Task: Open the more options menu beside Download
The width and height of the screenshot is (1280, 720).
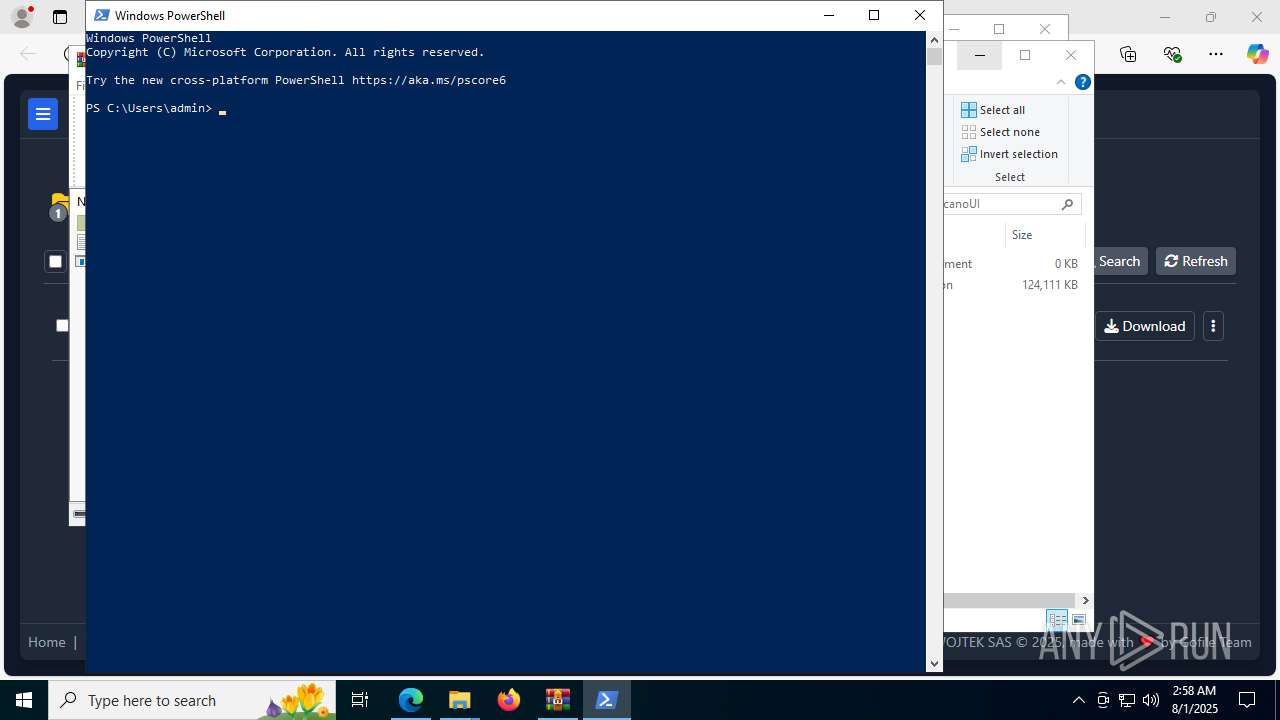Action: [1213, 326]
